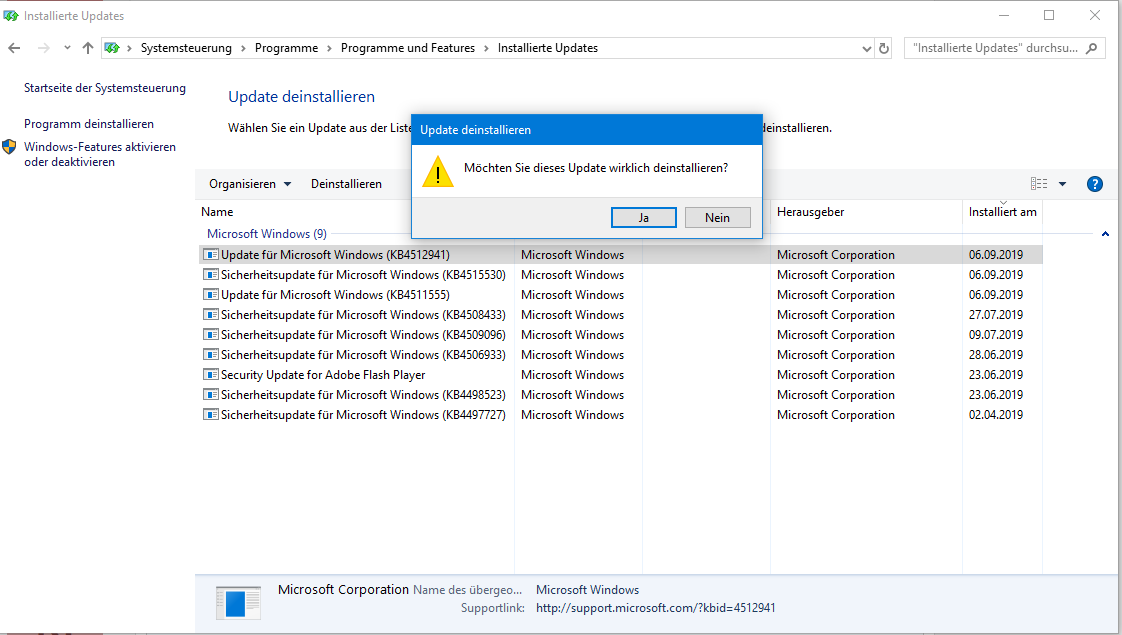Go back with the left arrow
The height and width of the screenshot is (635, 1122).
[x=14, y=48]
